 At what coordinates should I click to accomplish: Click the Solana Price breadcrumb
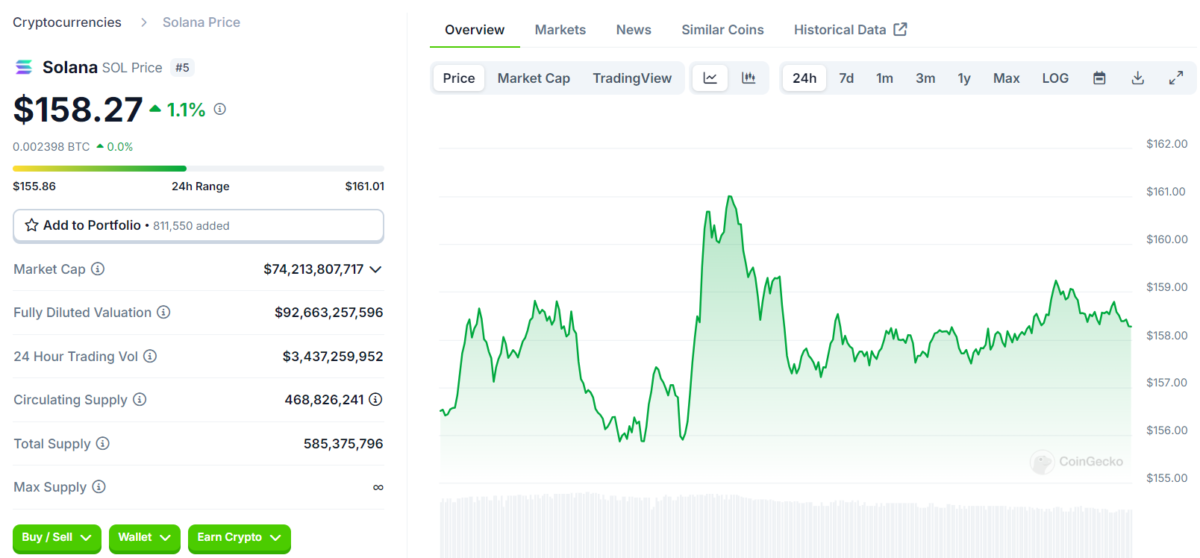point(201,22)
